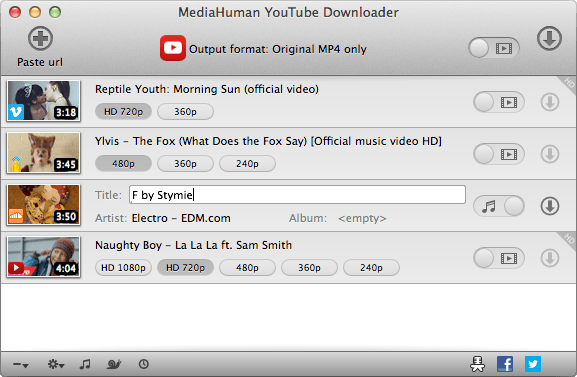Edit the Album <empty> value
Image resolution: width=577 pixels, height=377 pixels.
tap(362, 218)
